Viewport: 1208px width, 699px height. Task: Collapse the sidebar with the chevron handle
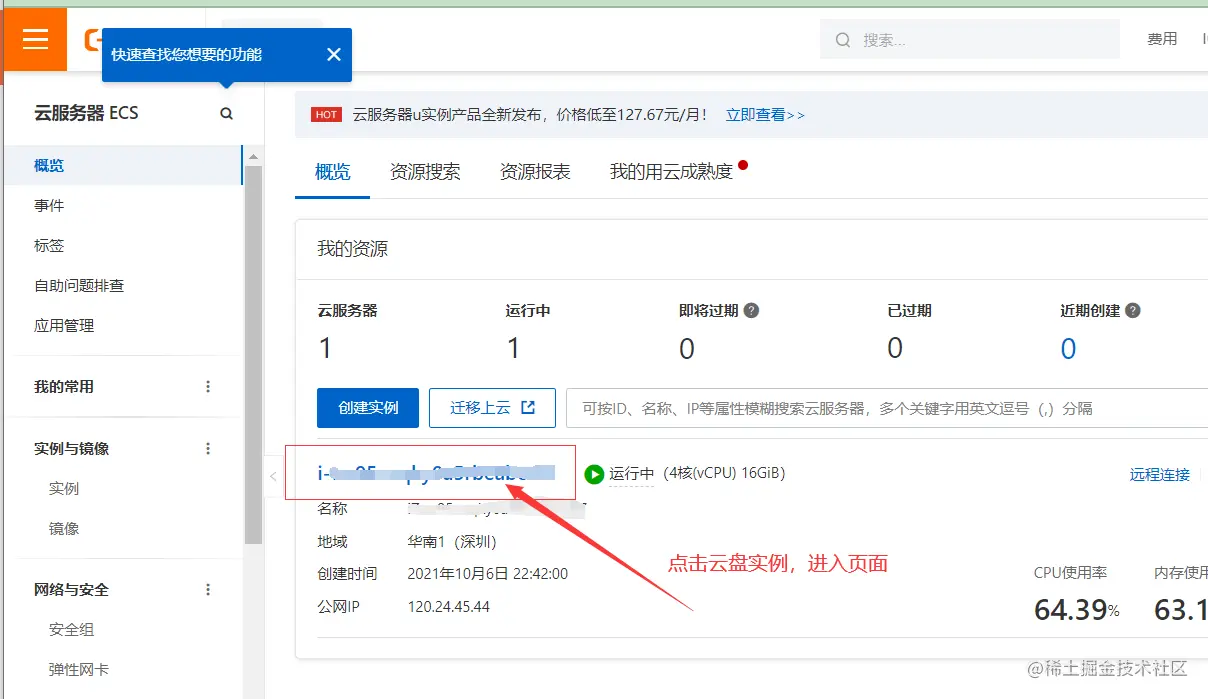pyautogui.click(x=274, y=477)
